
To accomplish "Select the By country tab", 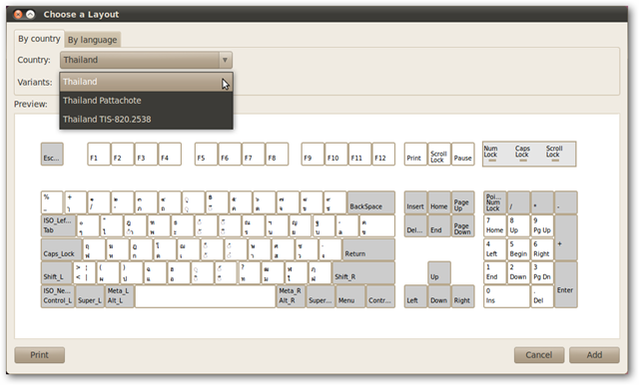I will [39, 39].
